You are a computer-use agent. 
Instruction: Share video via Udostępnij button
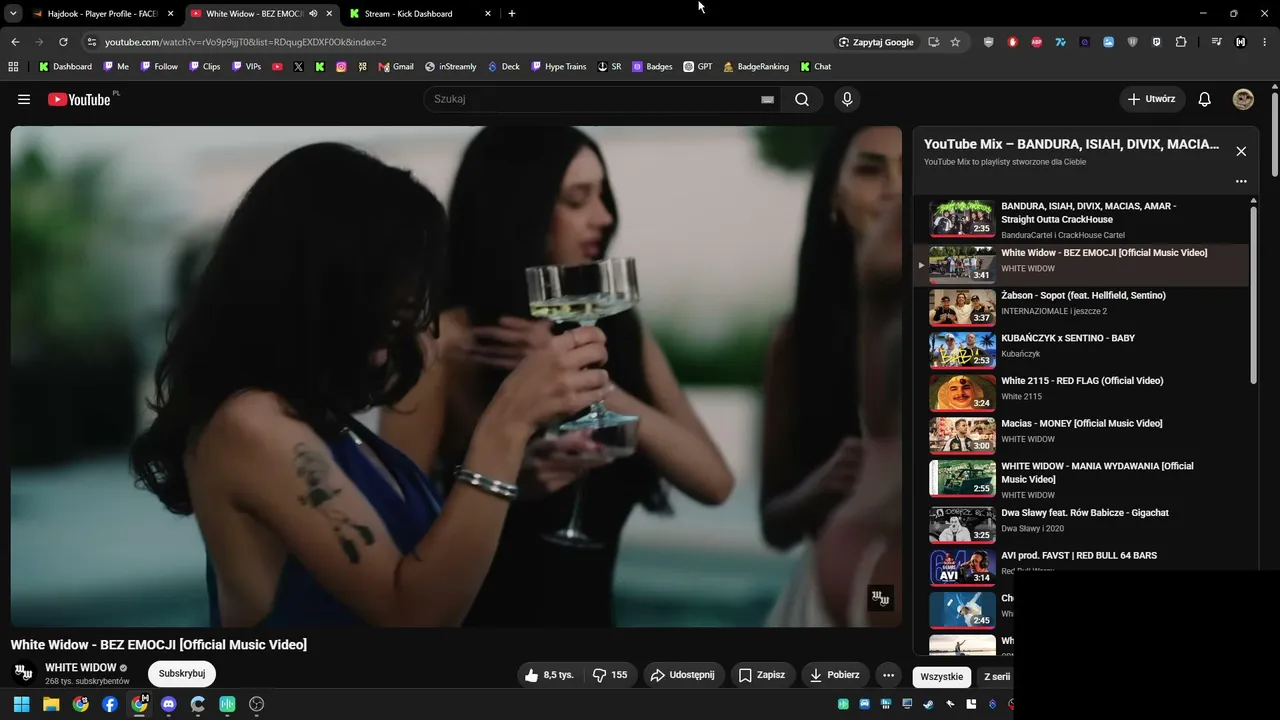pos(683,675)
